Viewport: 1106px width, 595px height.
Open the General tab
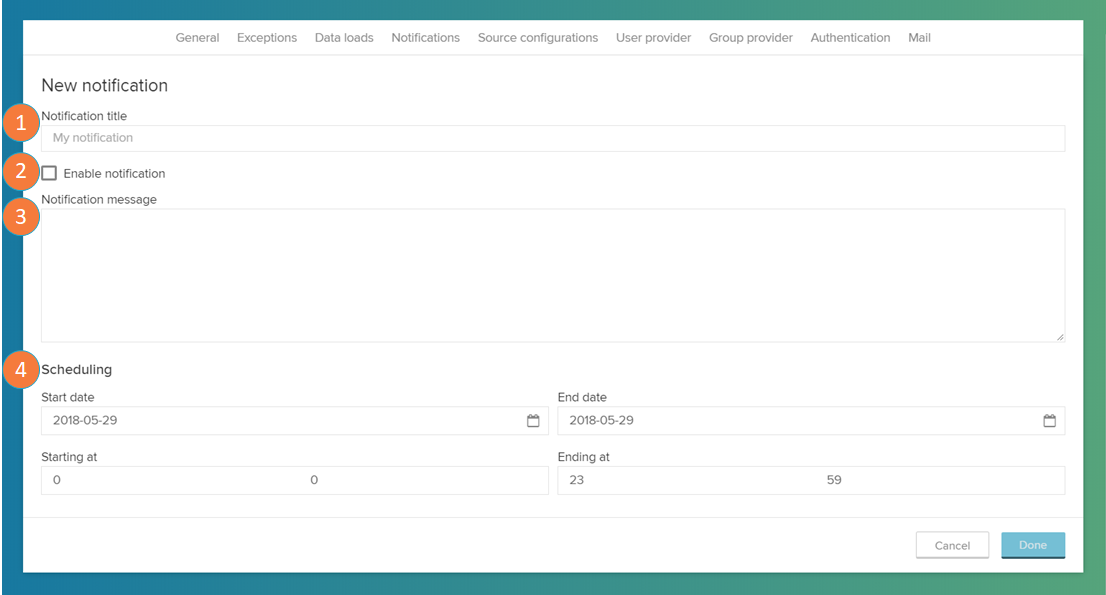197,38
